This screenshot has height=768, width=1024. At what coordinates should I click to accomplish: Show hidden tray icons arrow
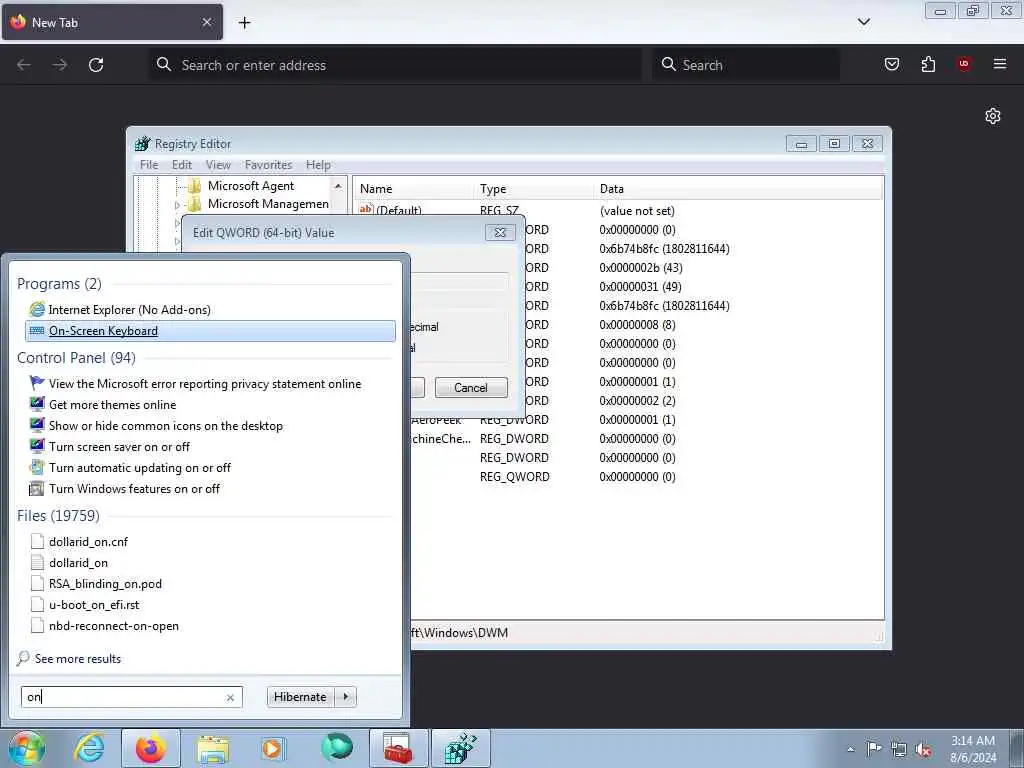(850, 749)
